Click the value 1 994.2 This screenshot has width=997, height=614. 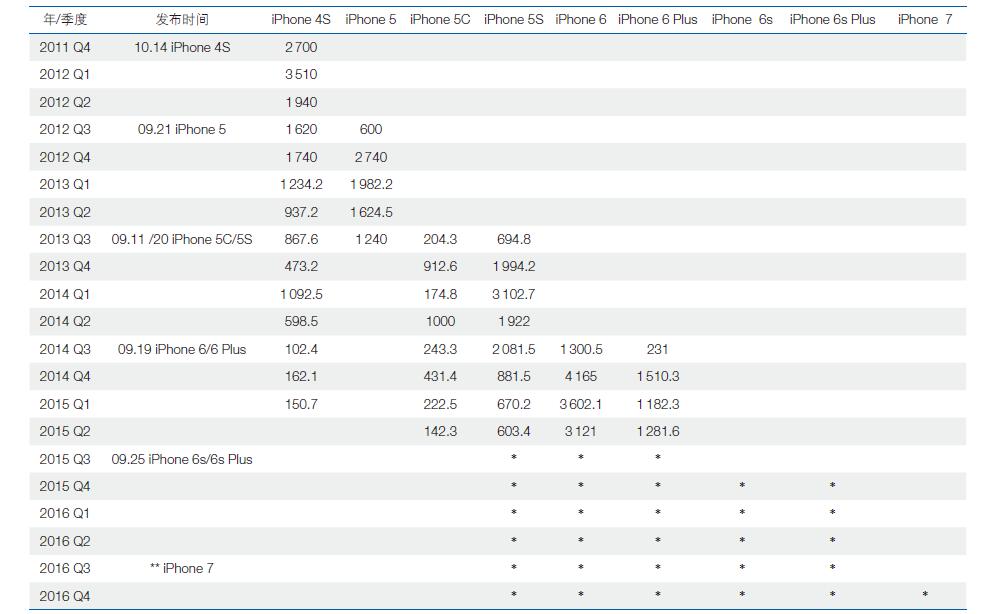[514, 267]
